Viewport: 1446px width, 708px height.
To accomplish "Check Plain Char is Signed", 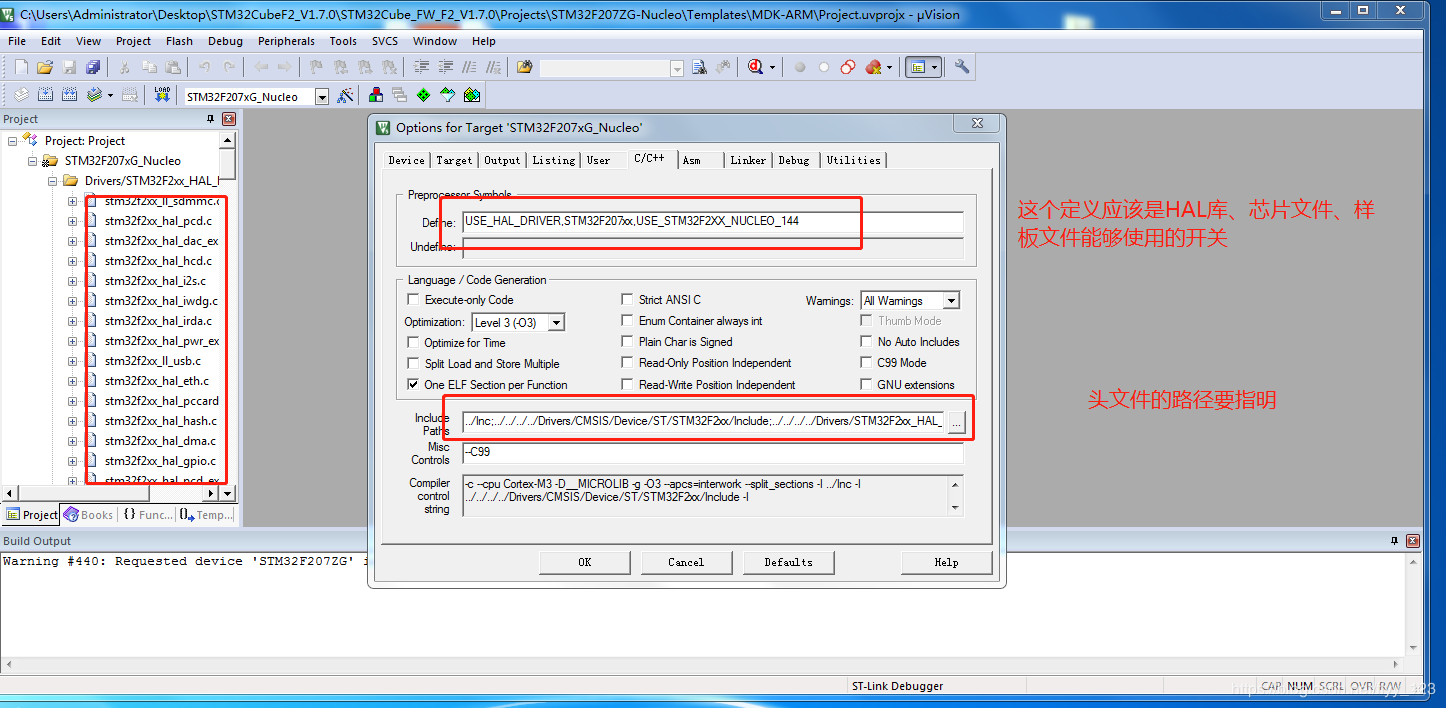I will [x=628, y=342].
